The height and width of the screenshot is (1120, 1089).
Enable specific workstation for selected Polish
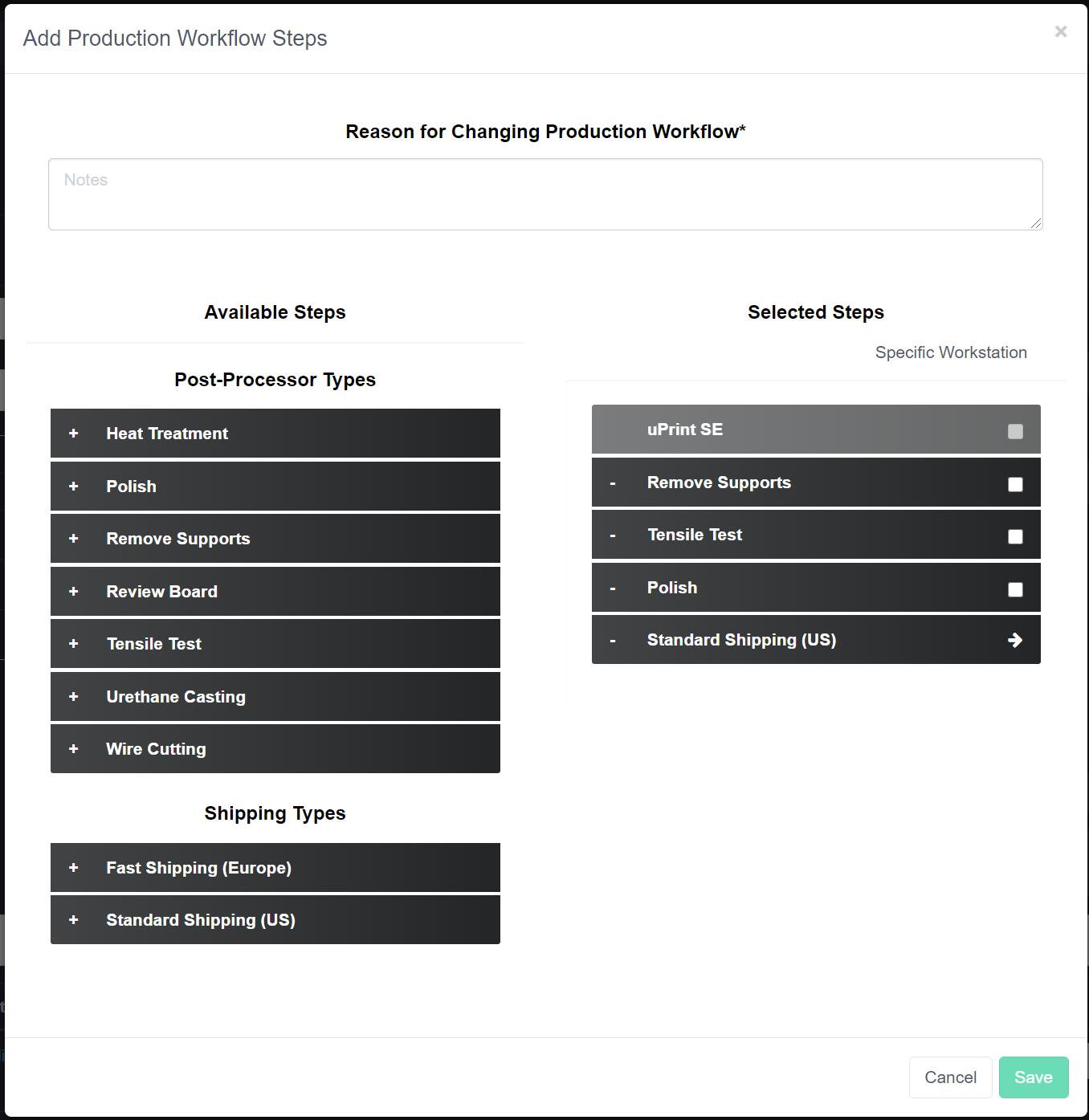tap(1015, 589)
